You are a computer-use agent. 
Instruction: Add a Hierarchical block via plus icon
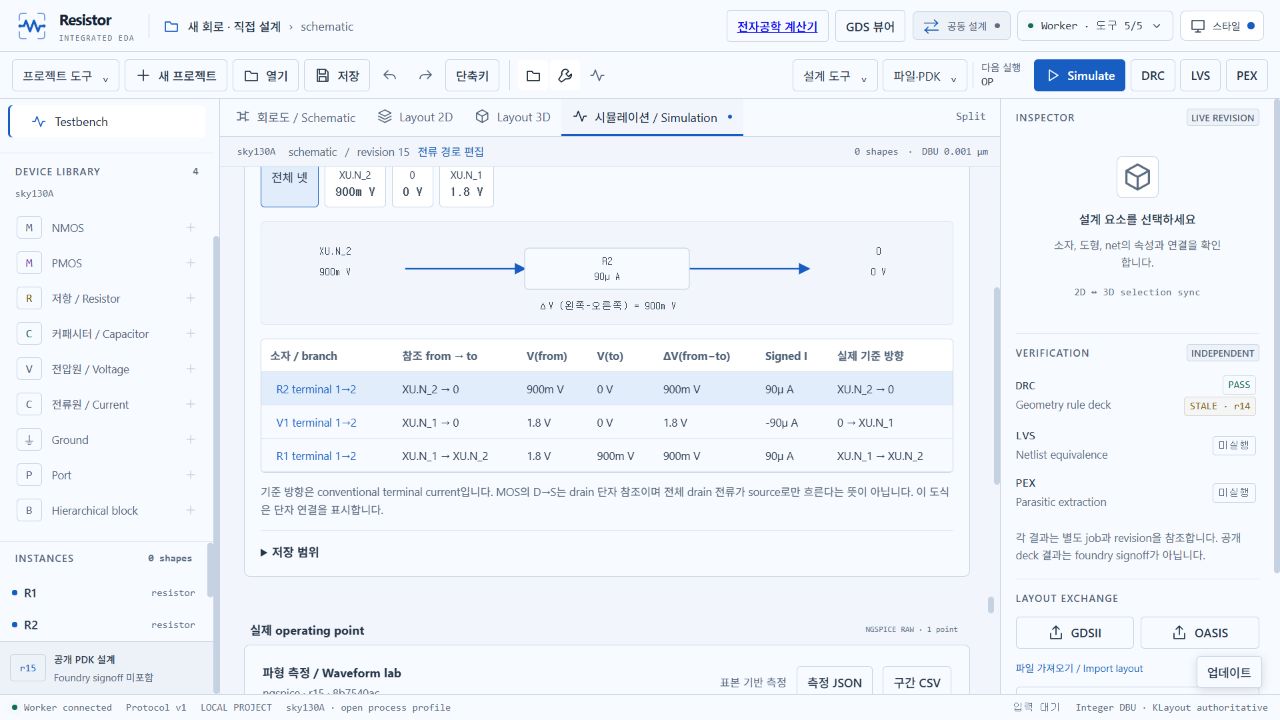190,510
